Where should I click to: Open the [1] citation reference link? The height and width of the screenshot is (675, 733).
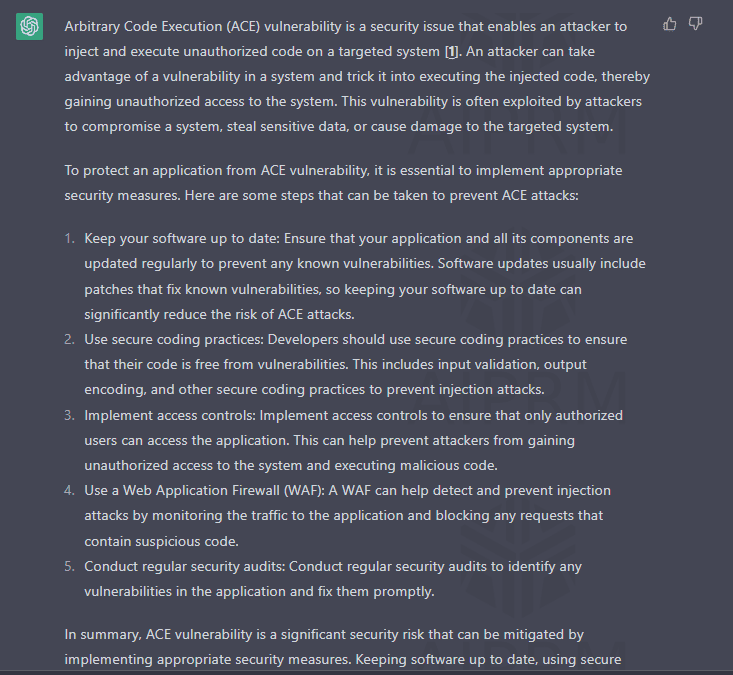(x=451, y=51)
